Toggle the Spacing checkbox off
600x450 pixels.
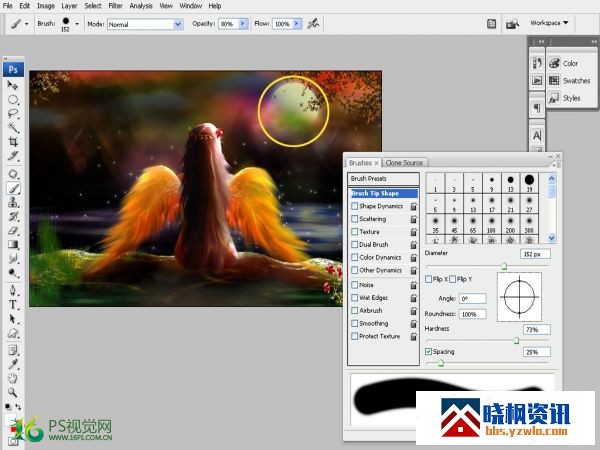(x=429, y=351)
